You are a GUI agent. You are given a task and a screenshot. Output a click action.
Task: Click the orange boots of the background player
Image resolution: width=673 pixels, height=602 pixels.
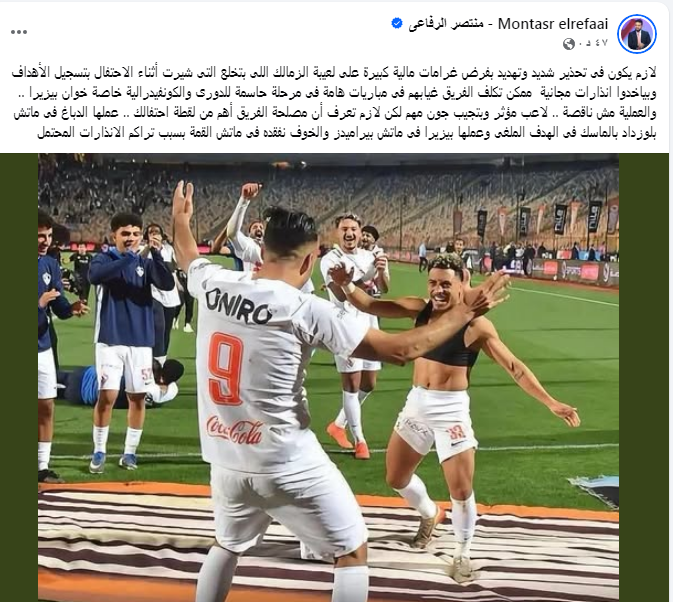pyautogui.click(x=350, y=440)
